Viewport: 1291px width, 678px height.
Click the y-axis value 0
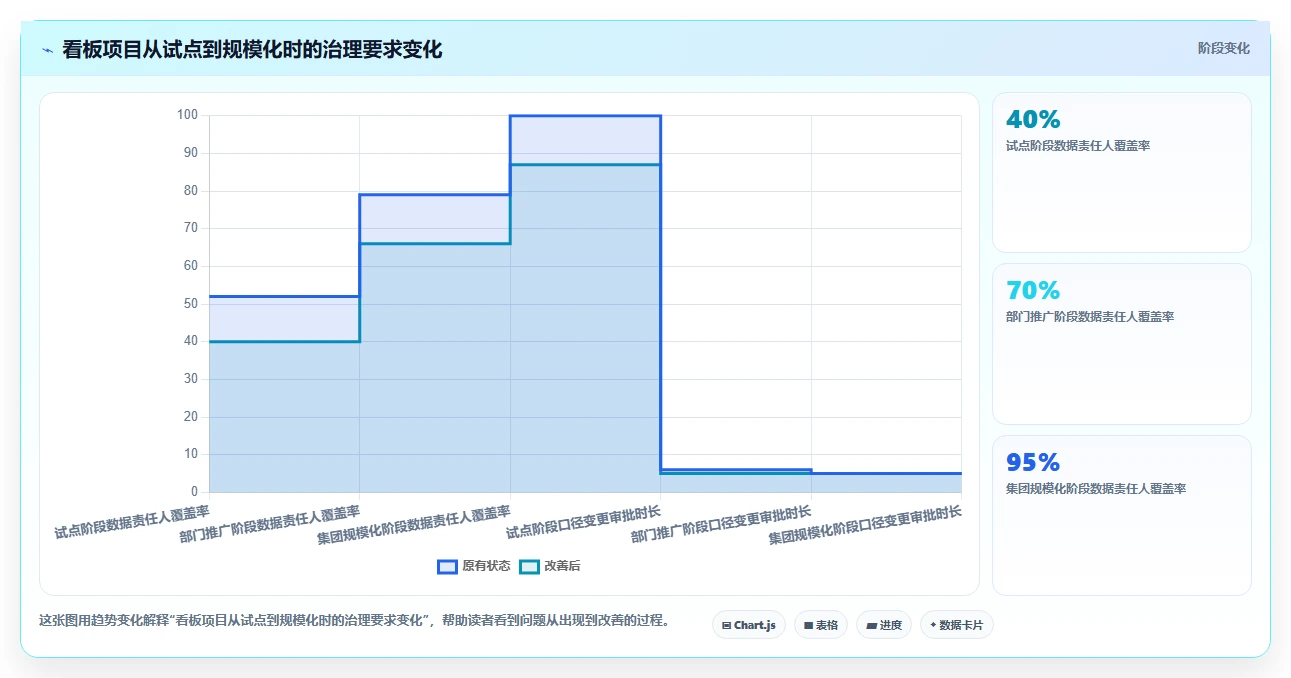tap(194, 492)
